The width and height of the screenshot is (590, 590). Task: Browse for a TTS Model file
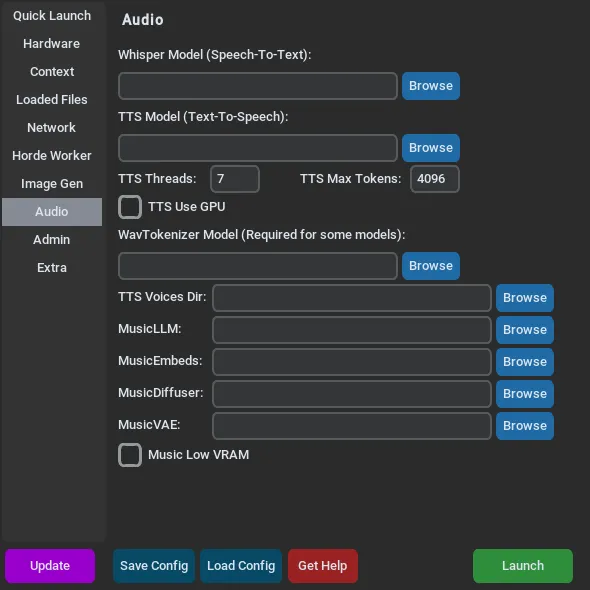tap(431, 148)
